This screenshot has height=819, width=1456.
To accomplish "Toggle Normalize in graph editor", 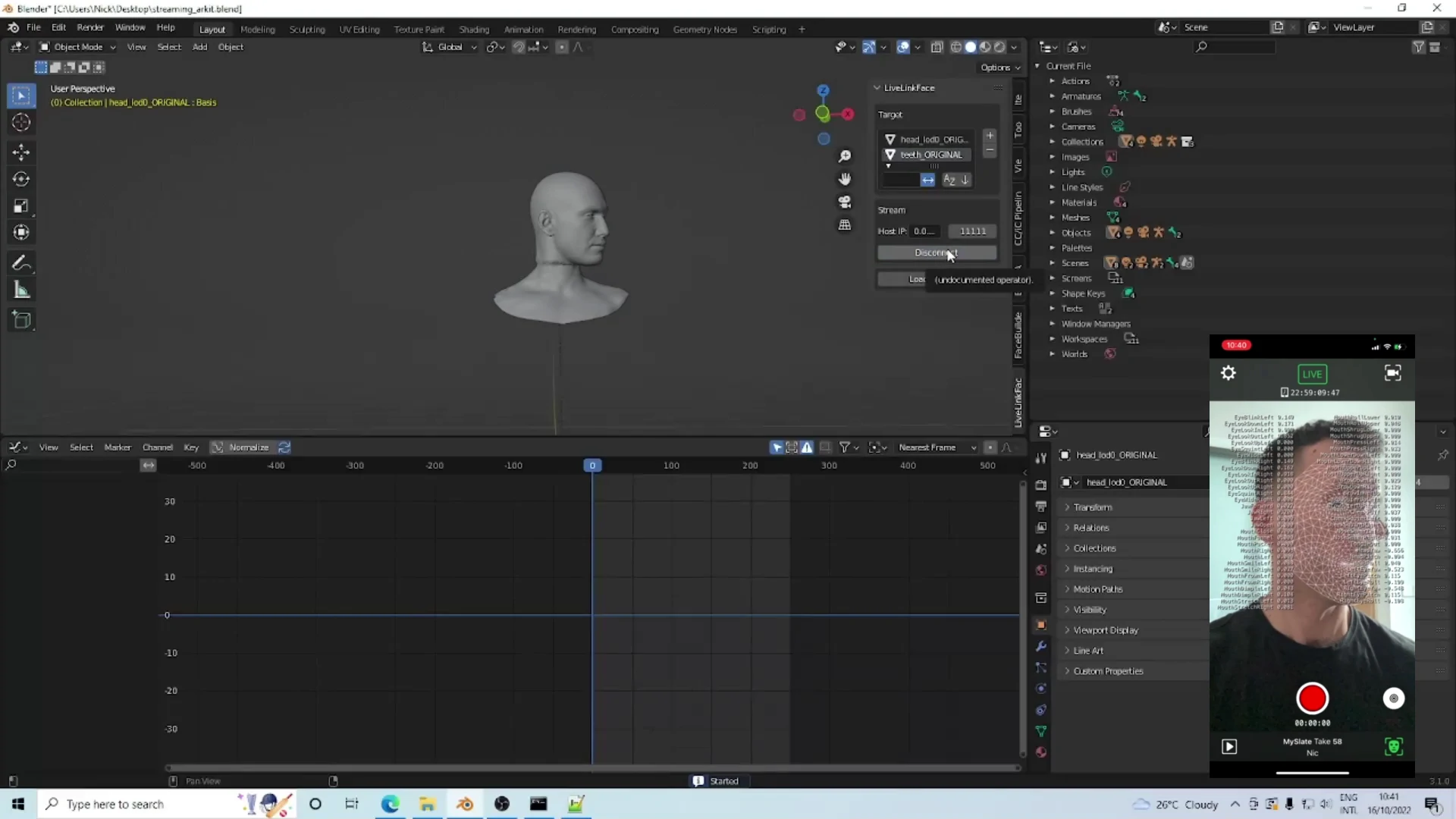I will [x=242, y=447].
